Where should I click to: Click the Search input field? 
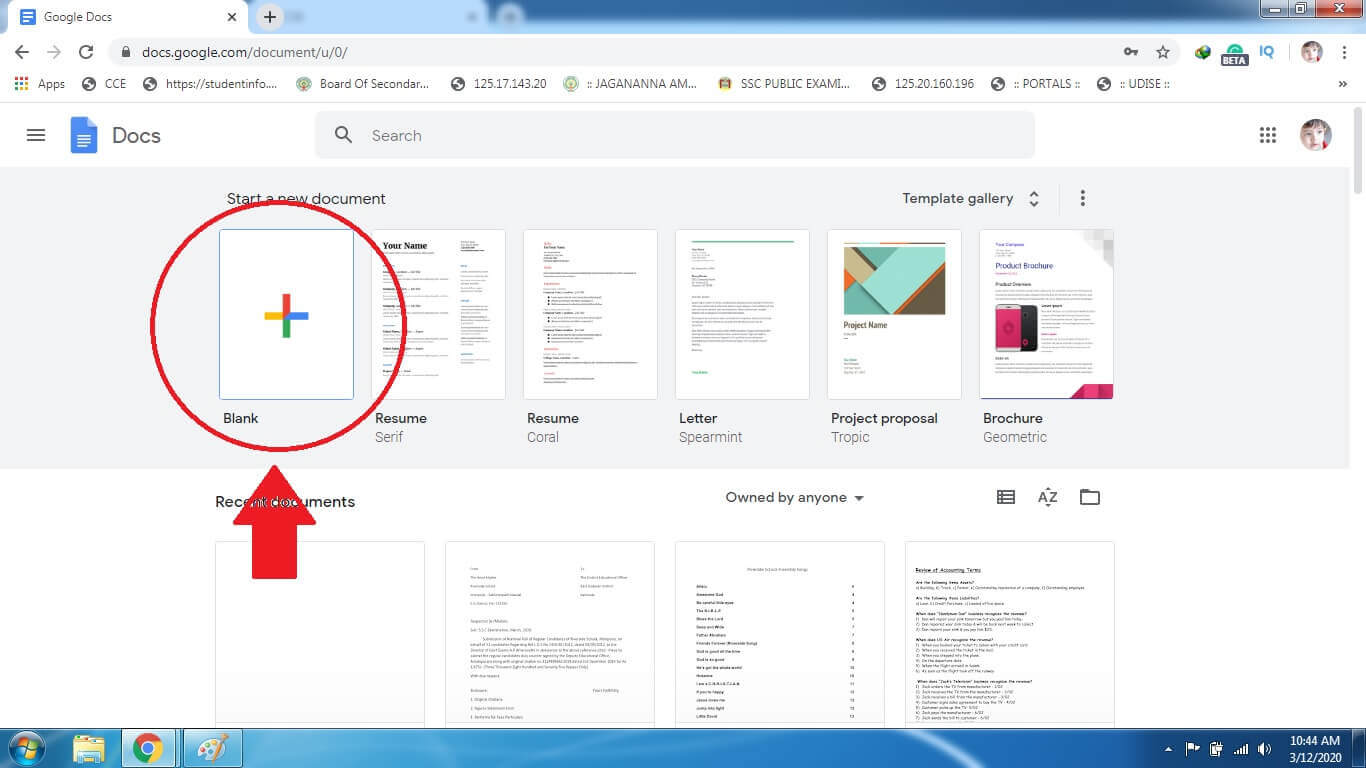[x=675, y=135]
